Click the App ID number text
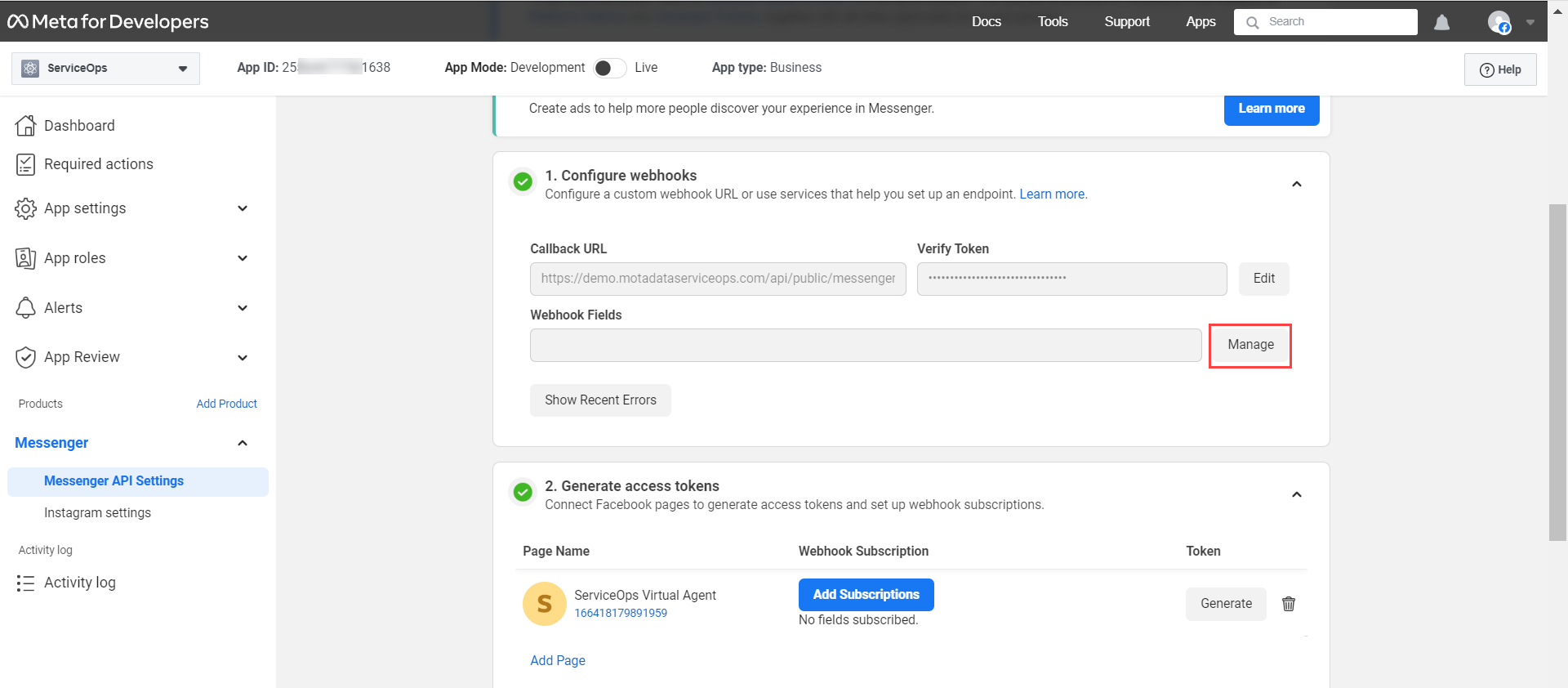The height and width of the screenshot is (688, 1568). pos(336,68)
